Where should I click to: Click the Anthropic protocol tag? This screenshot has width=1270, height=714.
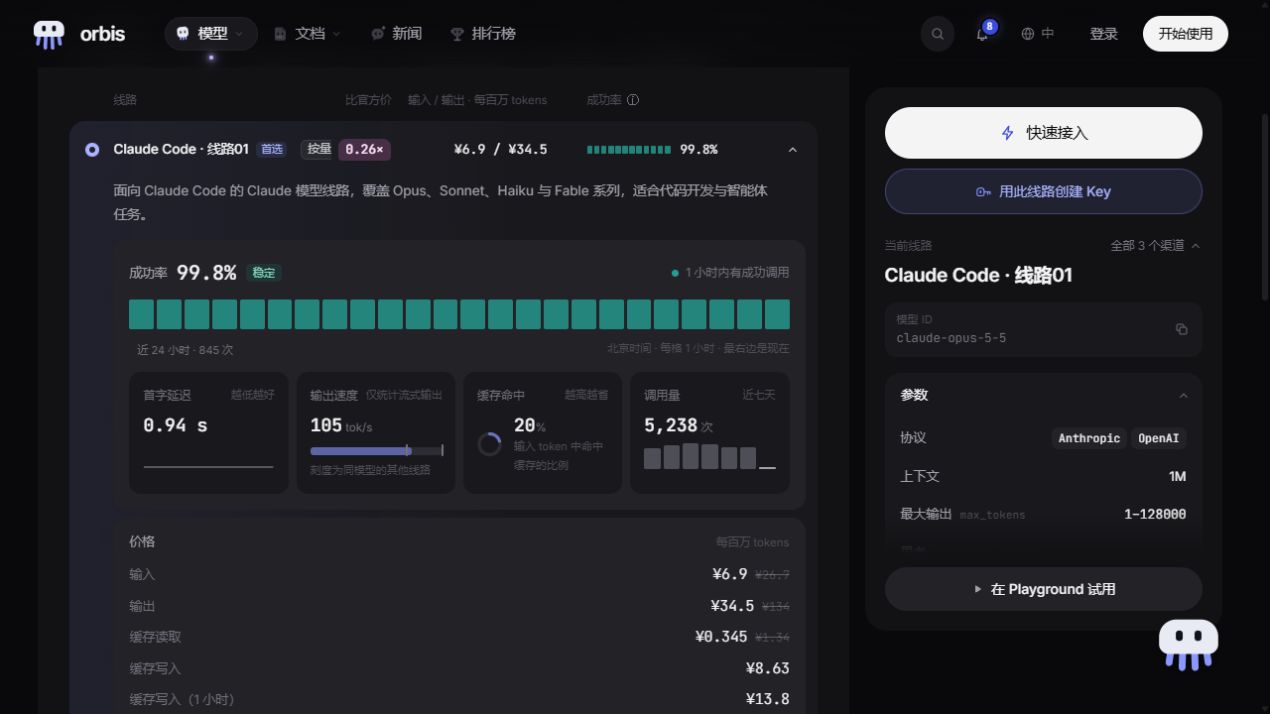click(1089, 438)
